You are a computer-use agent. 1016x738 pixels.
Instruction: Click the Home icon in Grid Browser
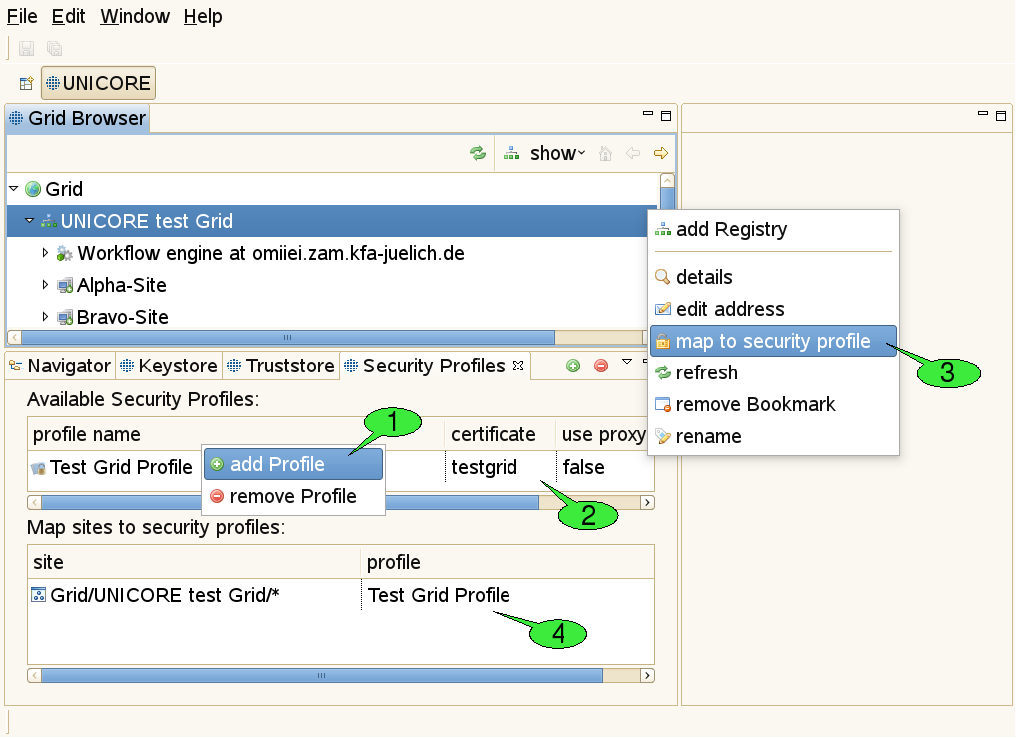pyautogui.click(x=605, y=154)
